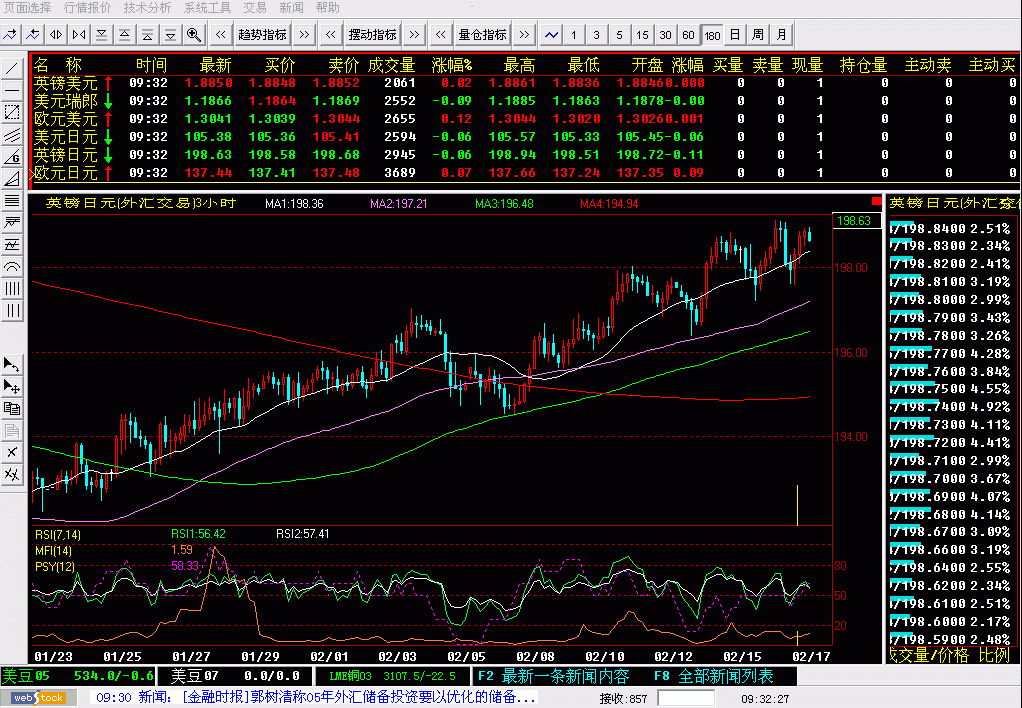Click the 摆动指标 button
1022x708 pixels.
tap(372, 35)
